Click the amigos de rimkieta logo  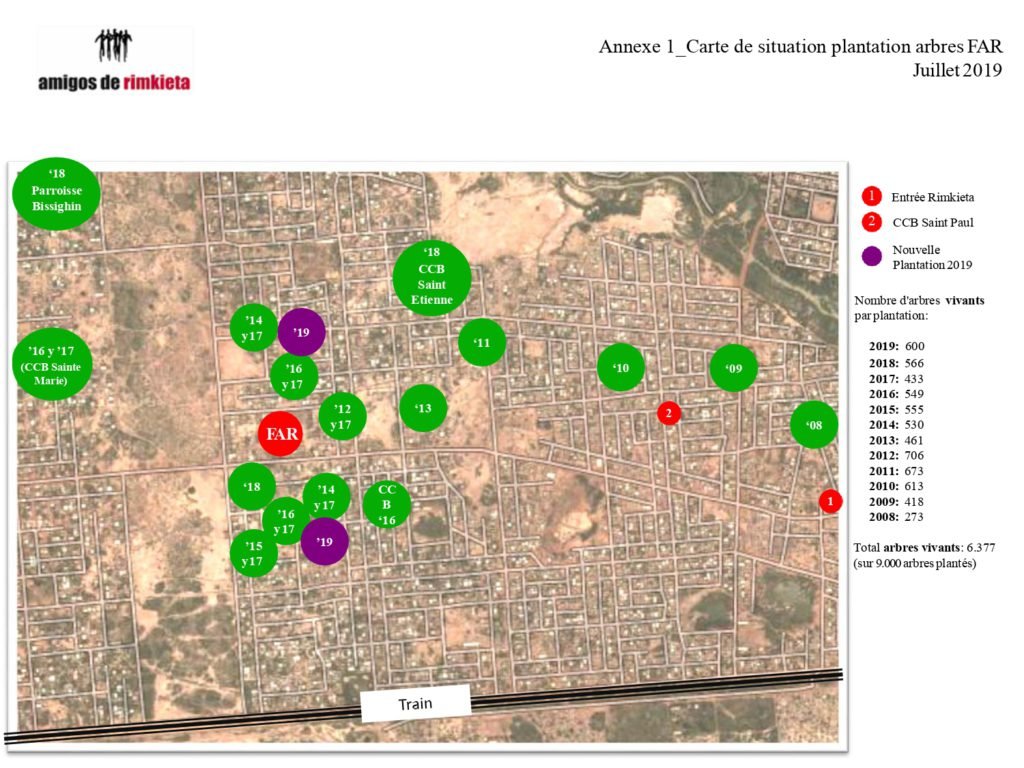point(115,62)
